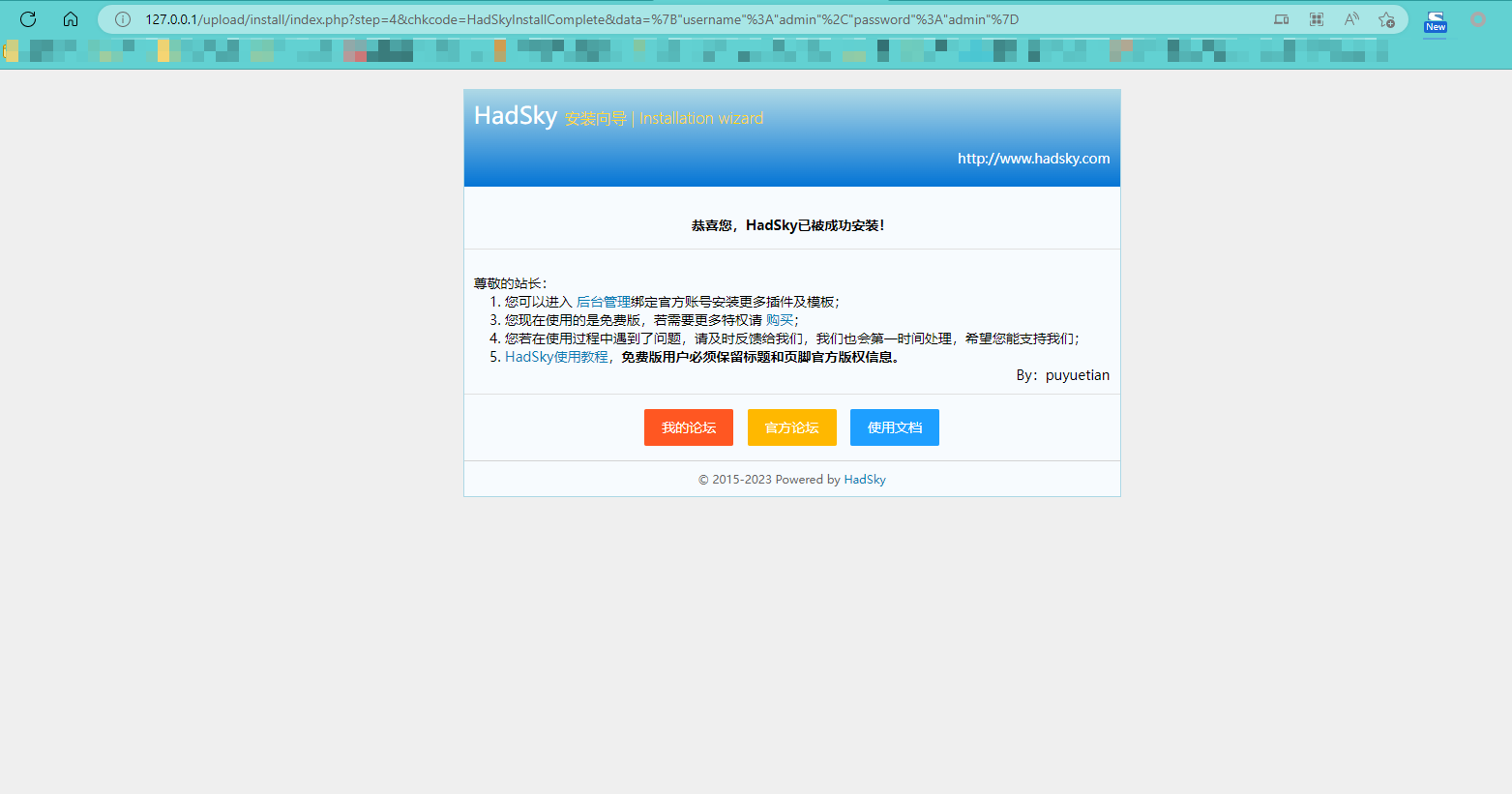Image resolution: width=1512 pixels, height=794 pixels.
Task: Open the HadSky link in the footer
Action: (865, 480)
